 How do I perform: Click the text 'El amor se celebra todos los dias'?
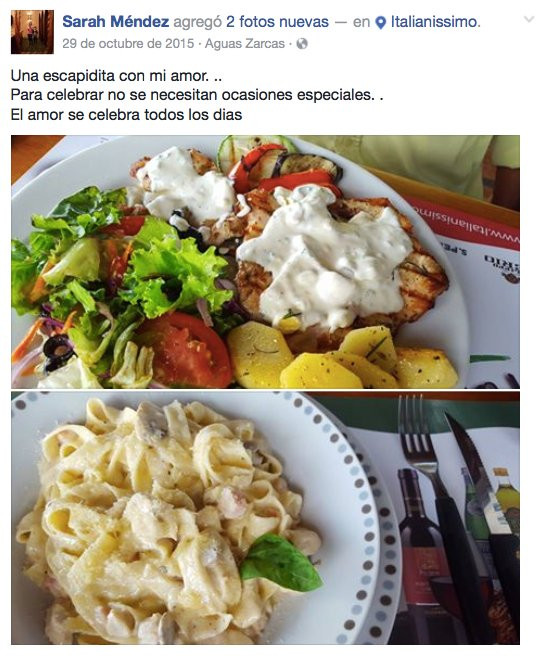click(126, 115)
